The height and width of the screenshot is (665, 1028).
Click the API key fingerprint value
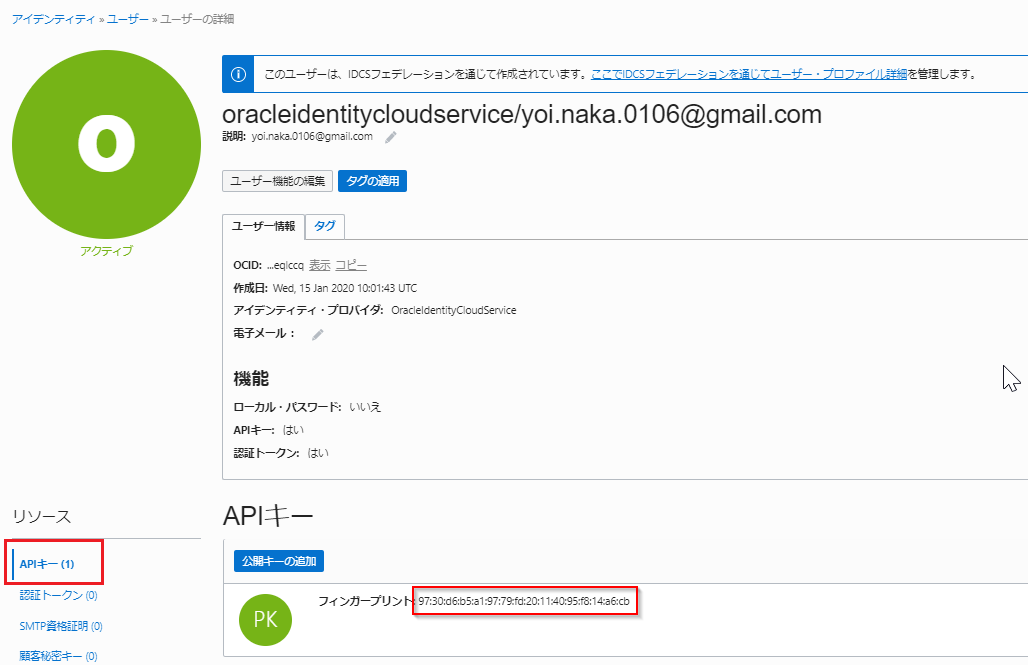click(524, 601)
